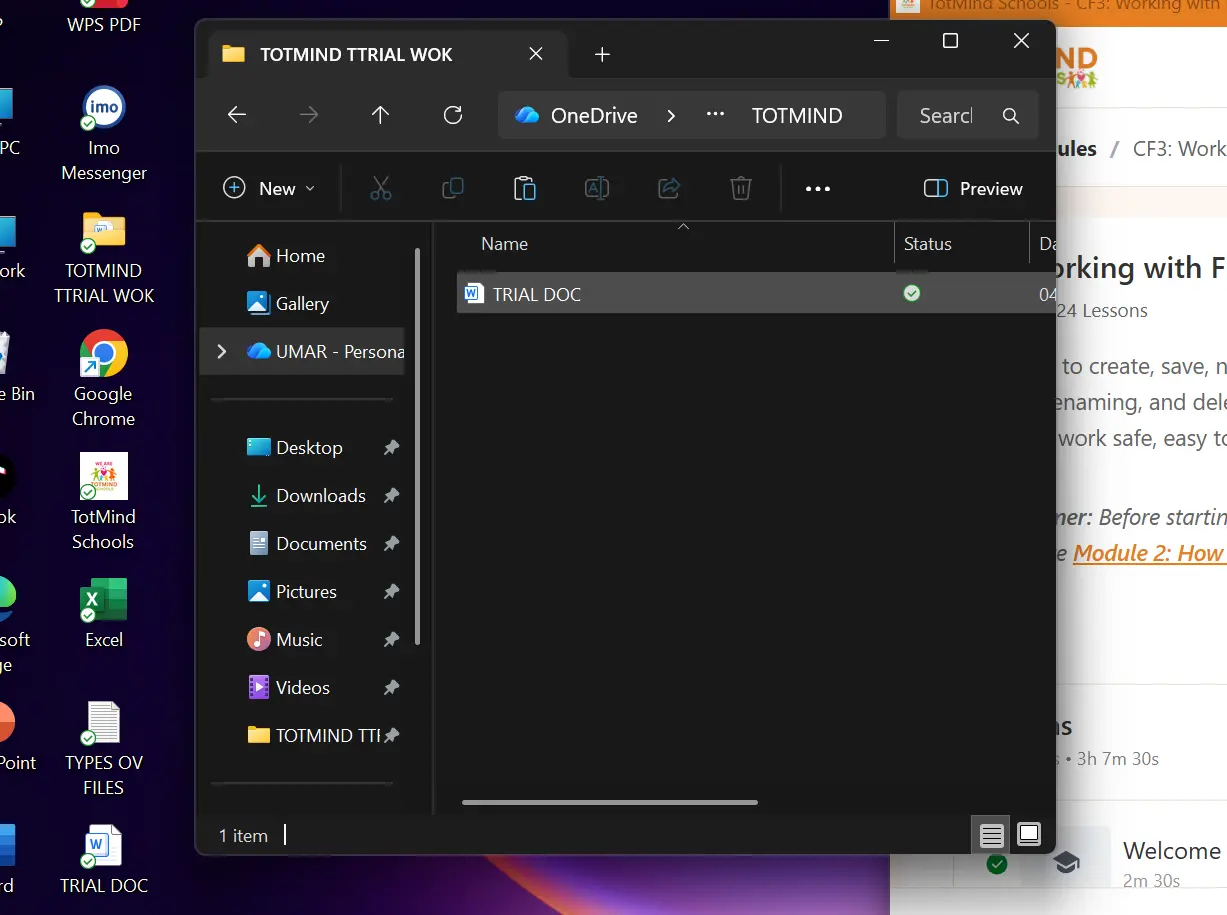Click the Delete trash icon
This screenshot has height=915, width=1227.
click(x=741, y=188)
